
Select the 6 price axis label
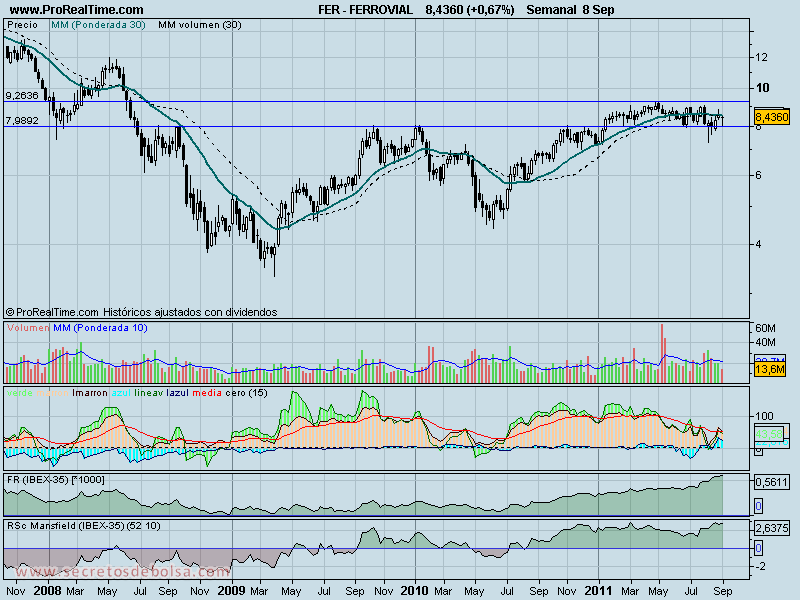tap(758, 176)
